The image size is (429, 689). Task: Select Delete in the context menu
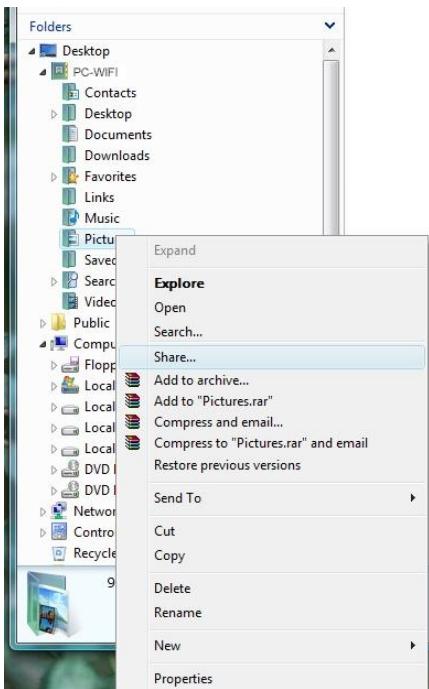273,588
